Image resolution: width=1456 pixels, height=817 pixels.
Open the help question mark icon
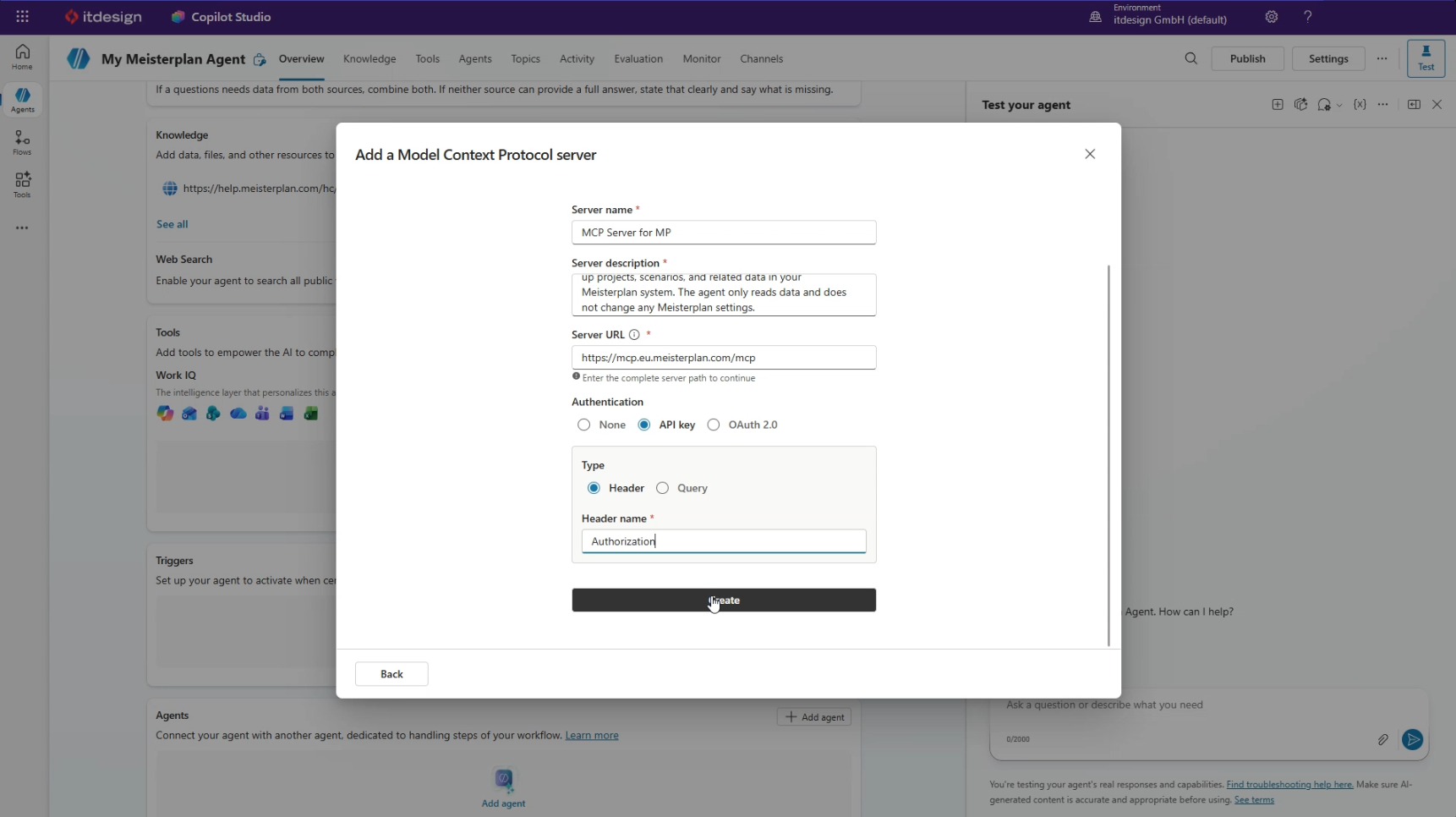pyautogui.click(x=1307, y=17)
